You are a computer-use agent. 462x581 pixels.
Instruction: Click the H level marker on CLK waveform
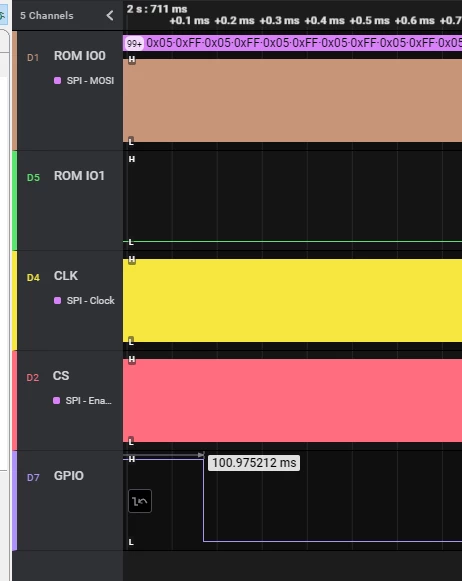(x=132, y=259)
